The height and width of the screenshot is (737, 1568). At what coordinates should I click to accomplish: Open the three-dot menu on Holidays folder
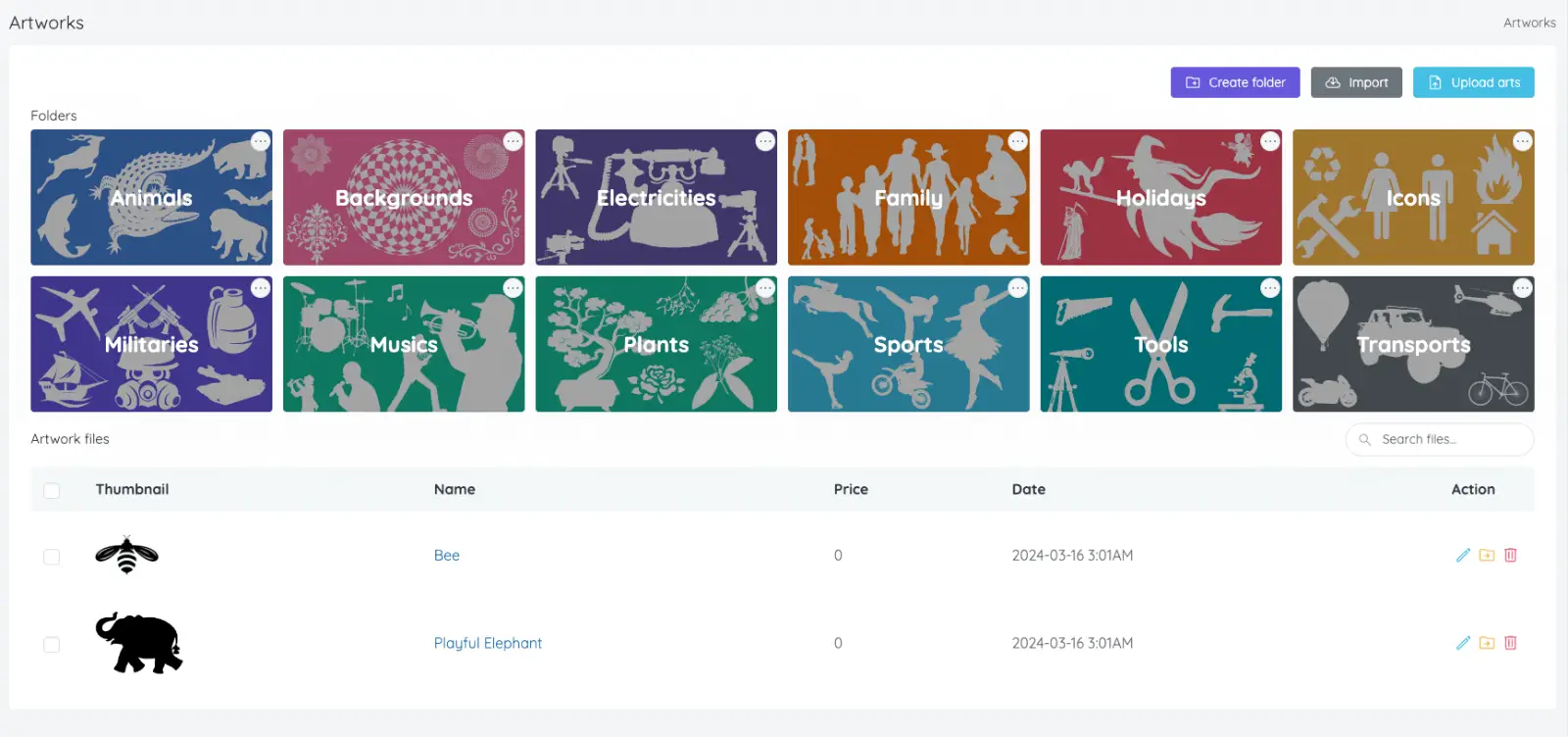pyautogui.click(x=1270, y=141)
